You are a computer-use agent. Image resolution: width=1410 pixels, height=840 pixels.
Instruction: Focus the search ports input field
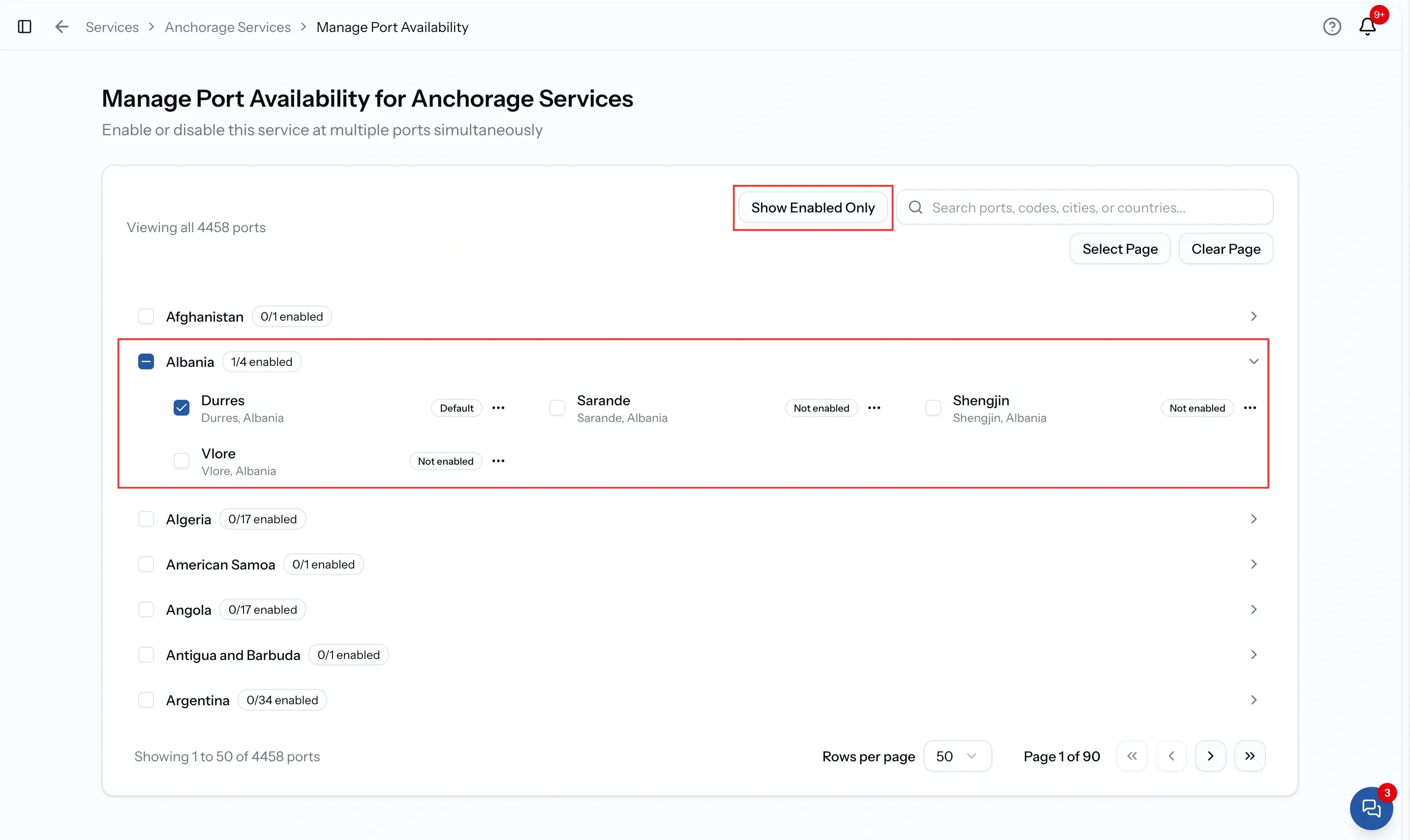[1084, 207]
